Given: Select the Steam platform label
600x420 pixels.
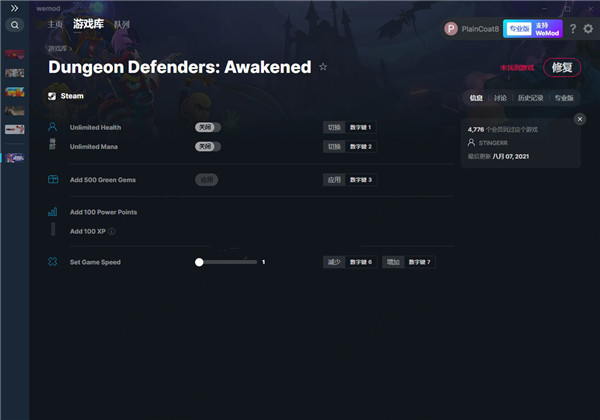Looking at the screenshot, I should (72, 96).
